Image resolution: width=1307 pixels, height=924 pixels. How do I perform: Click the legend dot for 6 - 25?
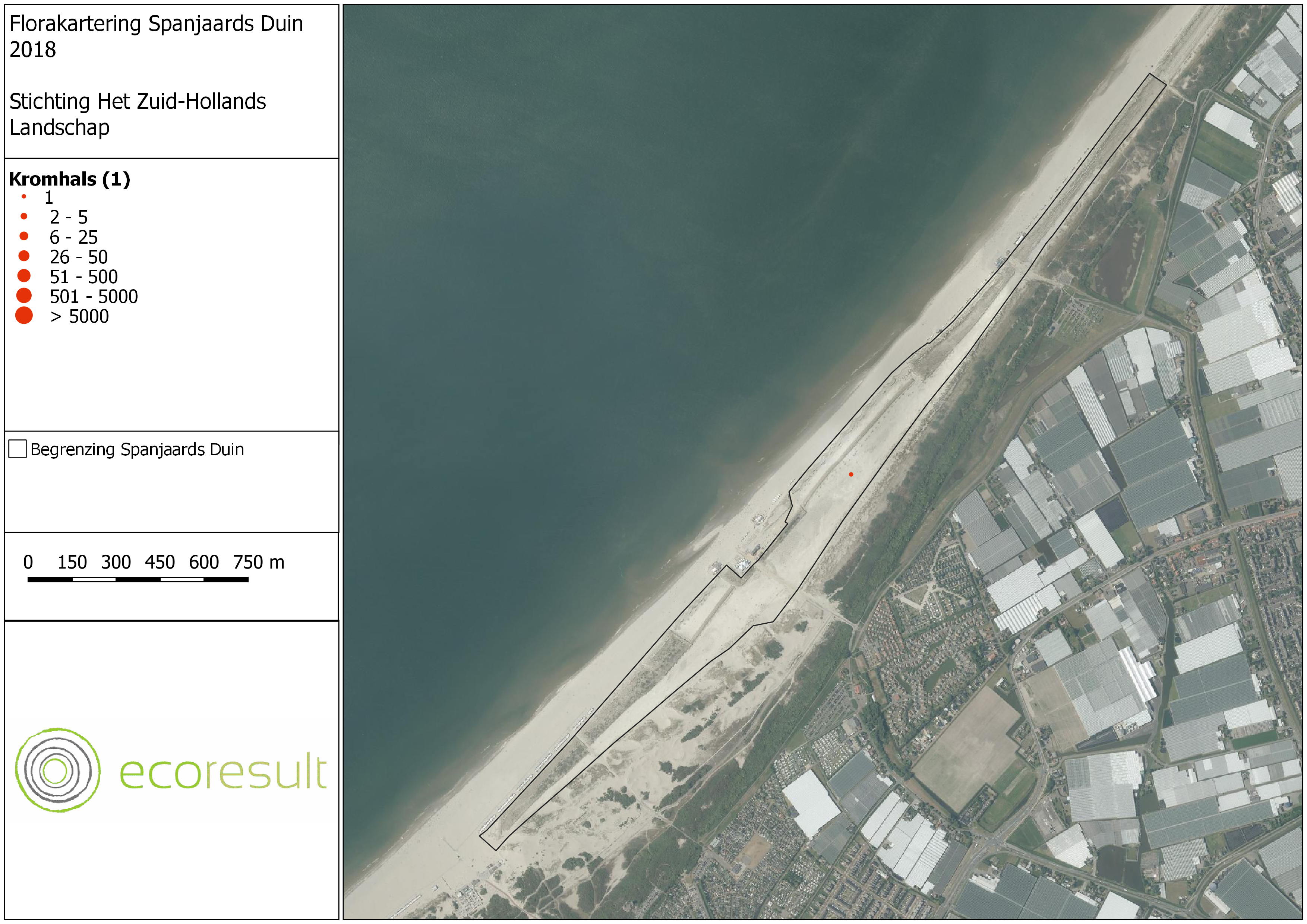[24, 236]
